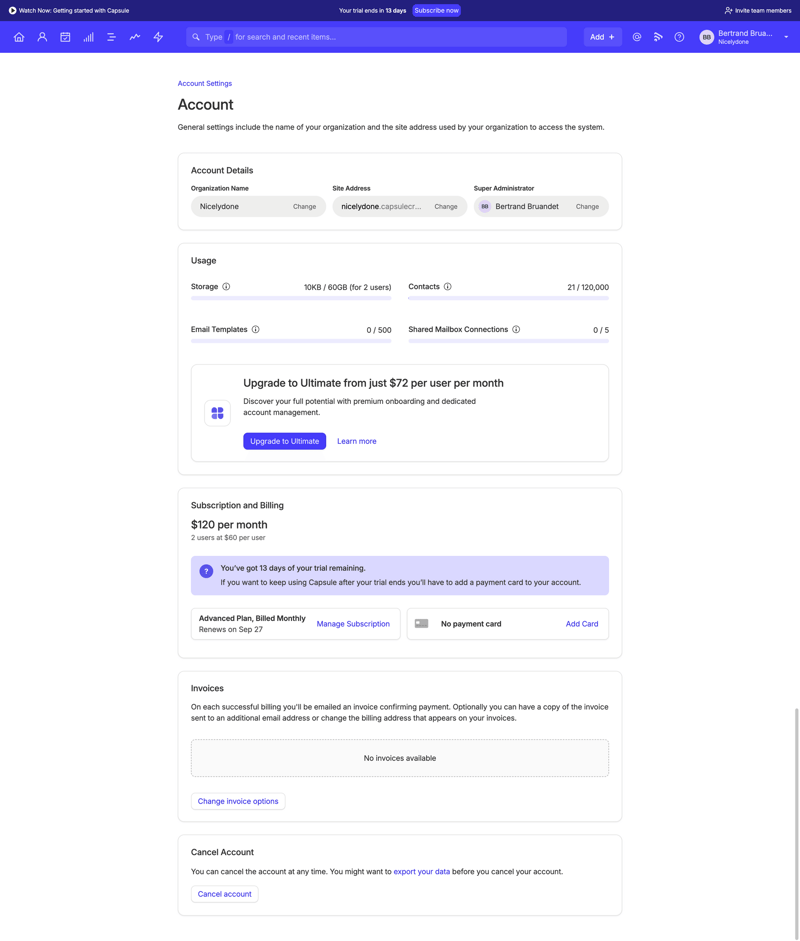The height and width of the screenshot is (941, 800).
Task: Open the Home dashboard icon
Action: coord(19,37)
